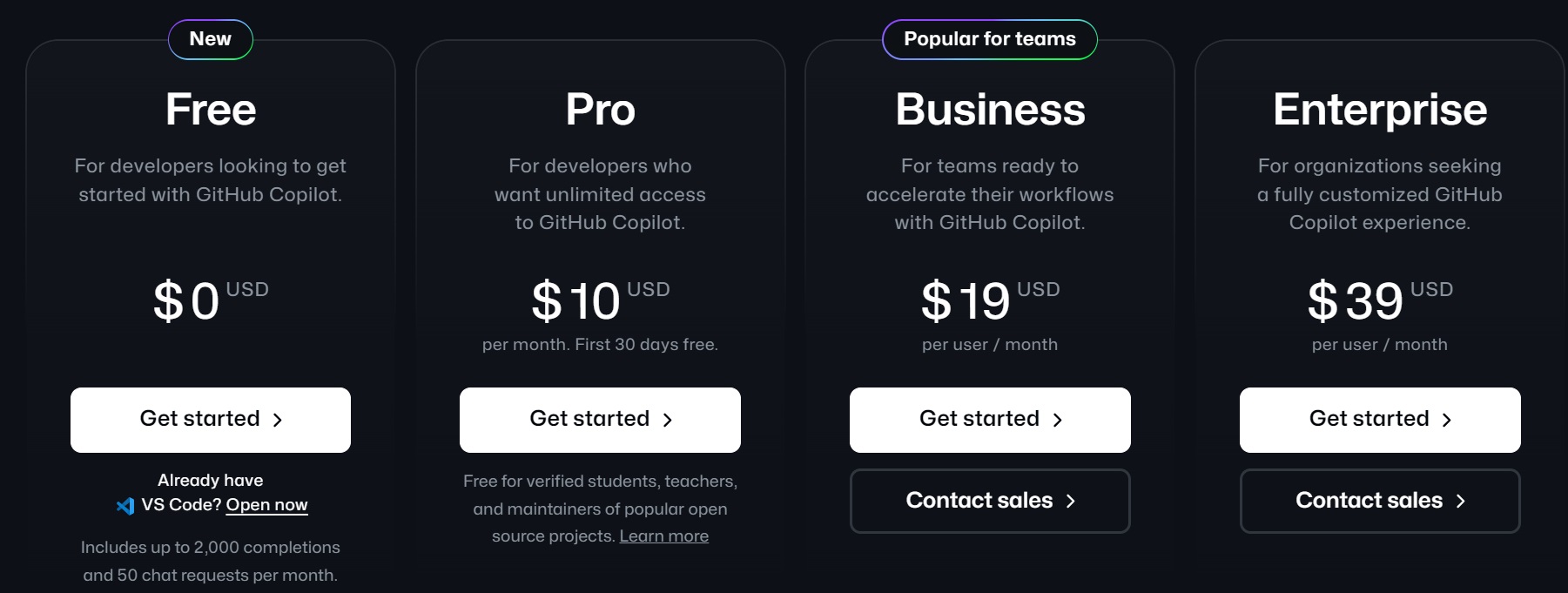Select the Enterprise plan heading

[x=1380, y=110]
